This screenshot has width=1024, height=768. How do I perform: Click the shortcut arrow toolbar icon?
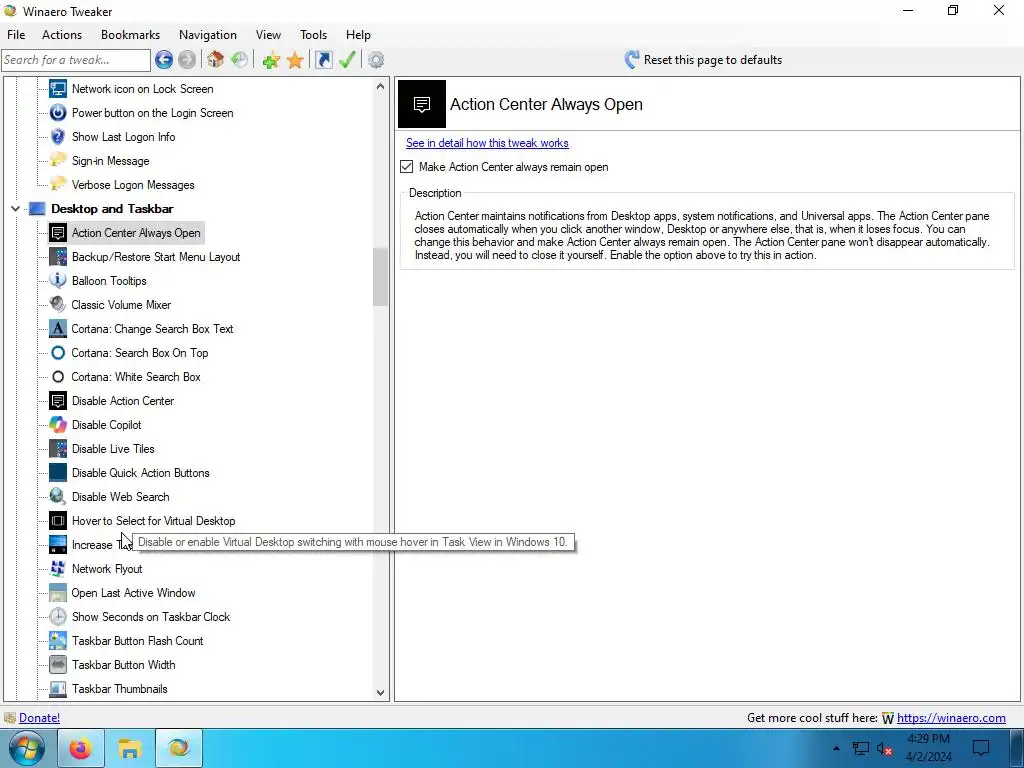pos(323,60)
